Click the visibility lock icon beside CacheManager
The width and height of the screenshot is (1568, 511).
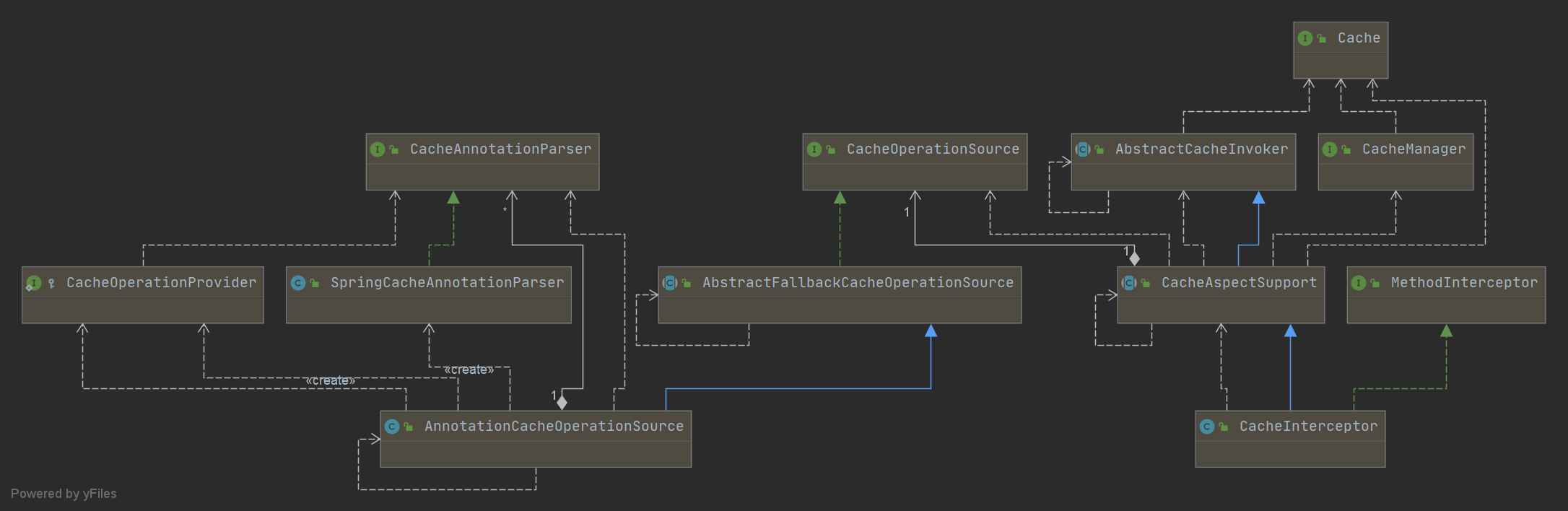pos(1346,149)
